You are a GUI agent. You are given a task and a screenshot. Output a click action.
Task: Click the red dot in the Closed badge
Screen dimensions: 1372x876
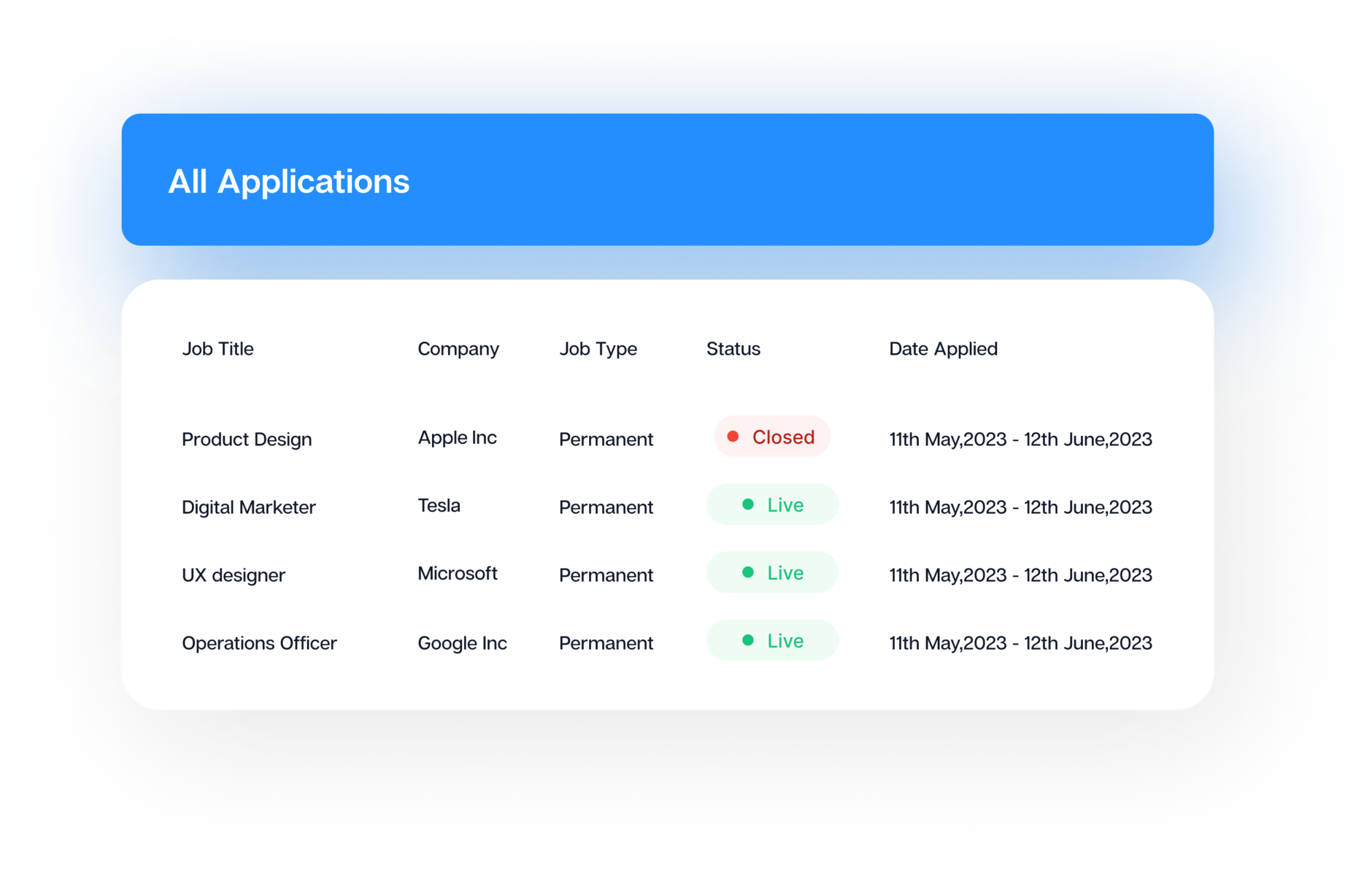pyautogui.click(x=733, y=437)
